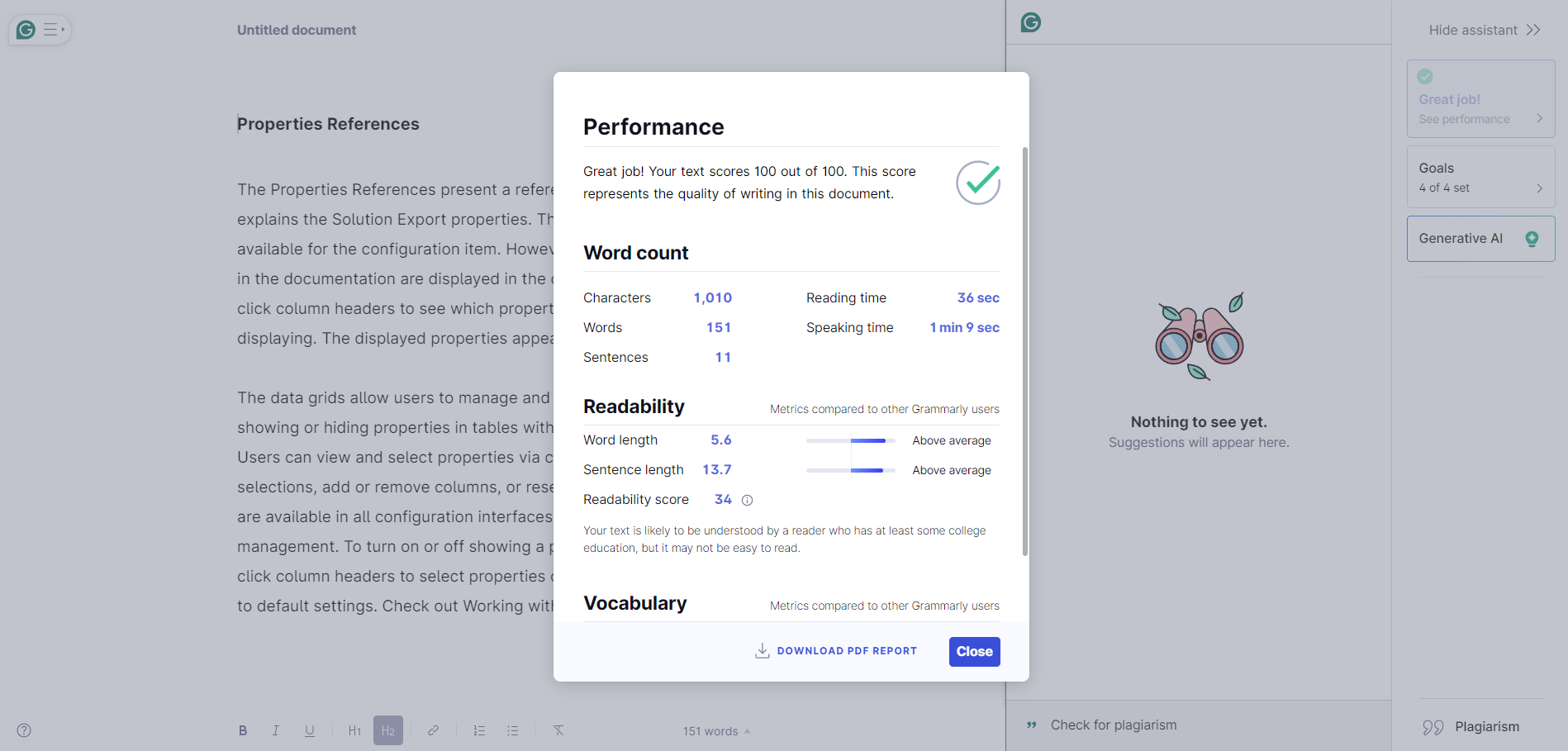Apply bulleted list formatting
1568x751 pixels.
(x=513, y=730)
